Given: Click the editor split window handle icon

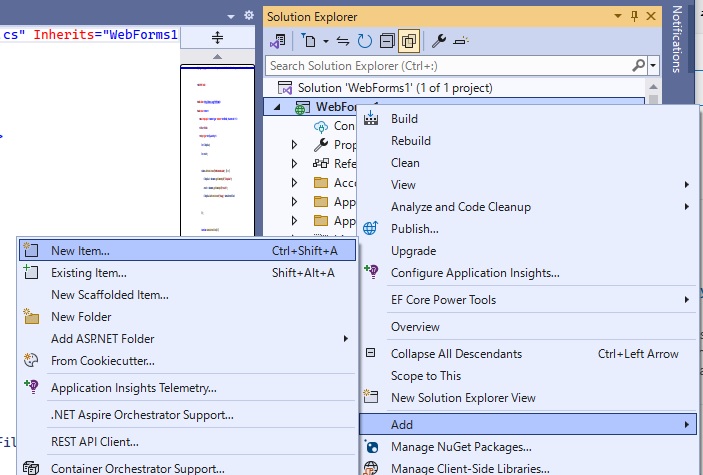Looking at the screenshot, I should 217,37.
